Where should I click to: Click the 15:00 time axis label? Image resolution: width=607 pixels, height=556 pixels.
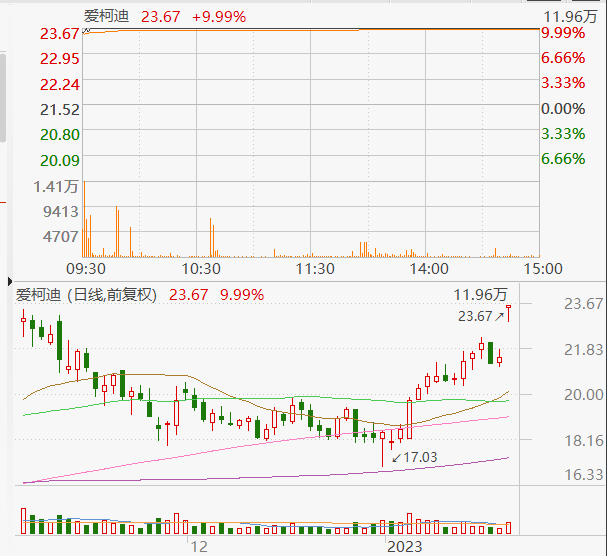(x=543, y=269)
